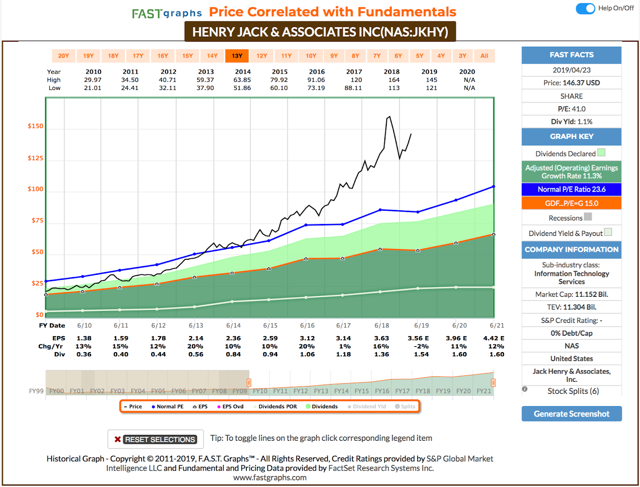Image resolution: width=640 pixels, height=487 pixels.
Task: Toggle the Help On/Off switch
Action: click(x=585, y=9)
